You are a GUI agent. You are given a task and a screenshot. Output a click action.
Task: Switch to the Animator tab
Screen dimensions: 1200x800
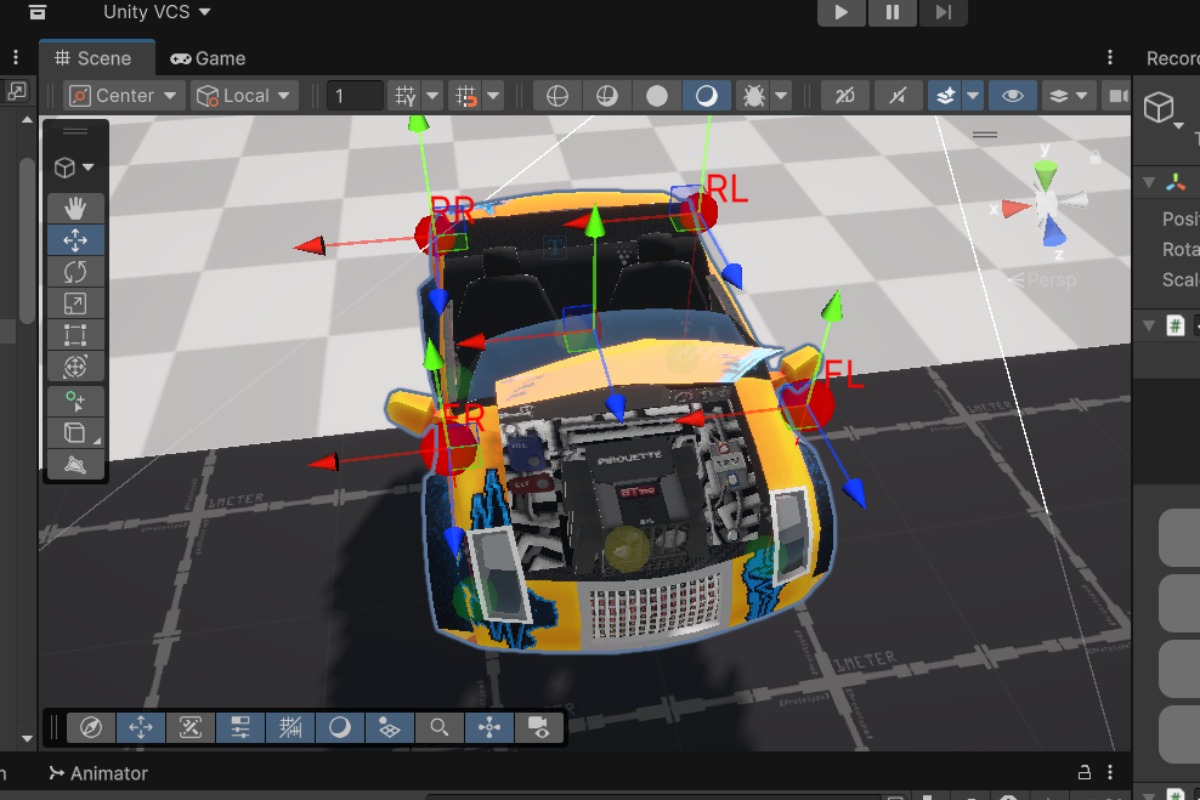tap(98, 773)
